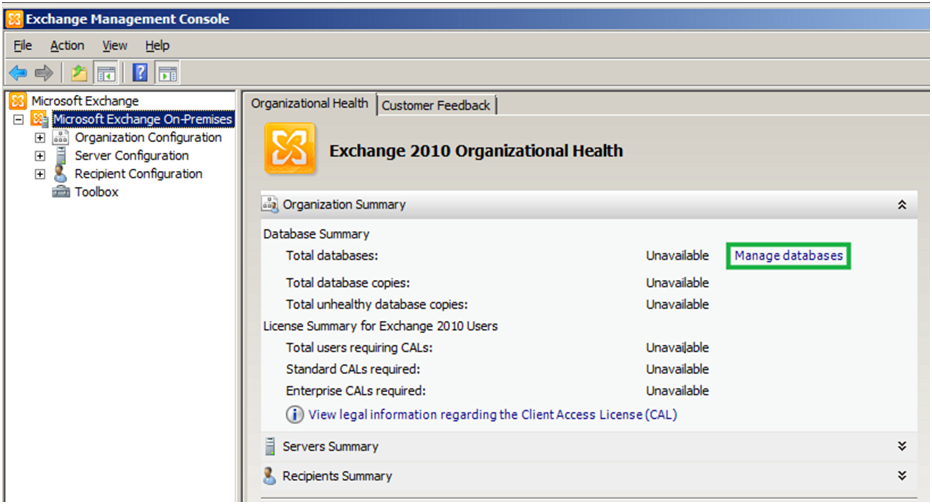Click the large orange Exchange 2010 logo

click(x=289, y=149)
